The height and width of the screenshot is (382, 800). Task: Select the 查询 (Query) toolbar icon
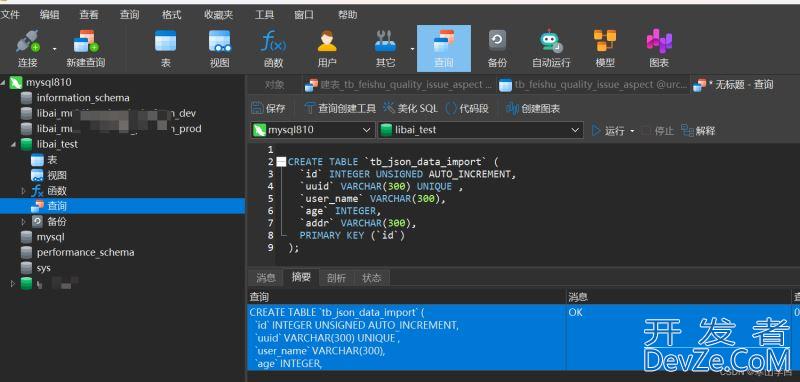[x=444, y=49]
